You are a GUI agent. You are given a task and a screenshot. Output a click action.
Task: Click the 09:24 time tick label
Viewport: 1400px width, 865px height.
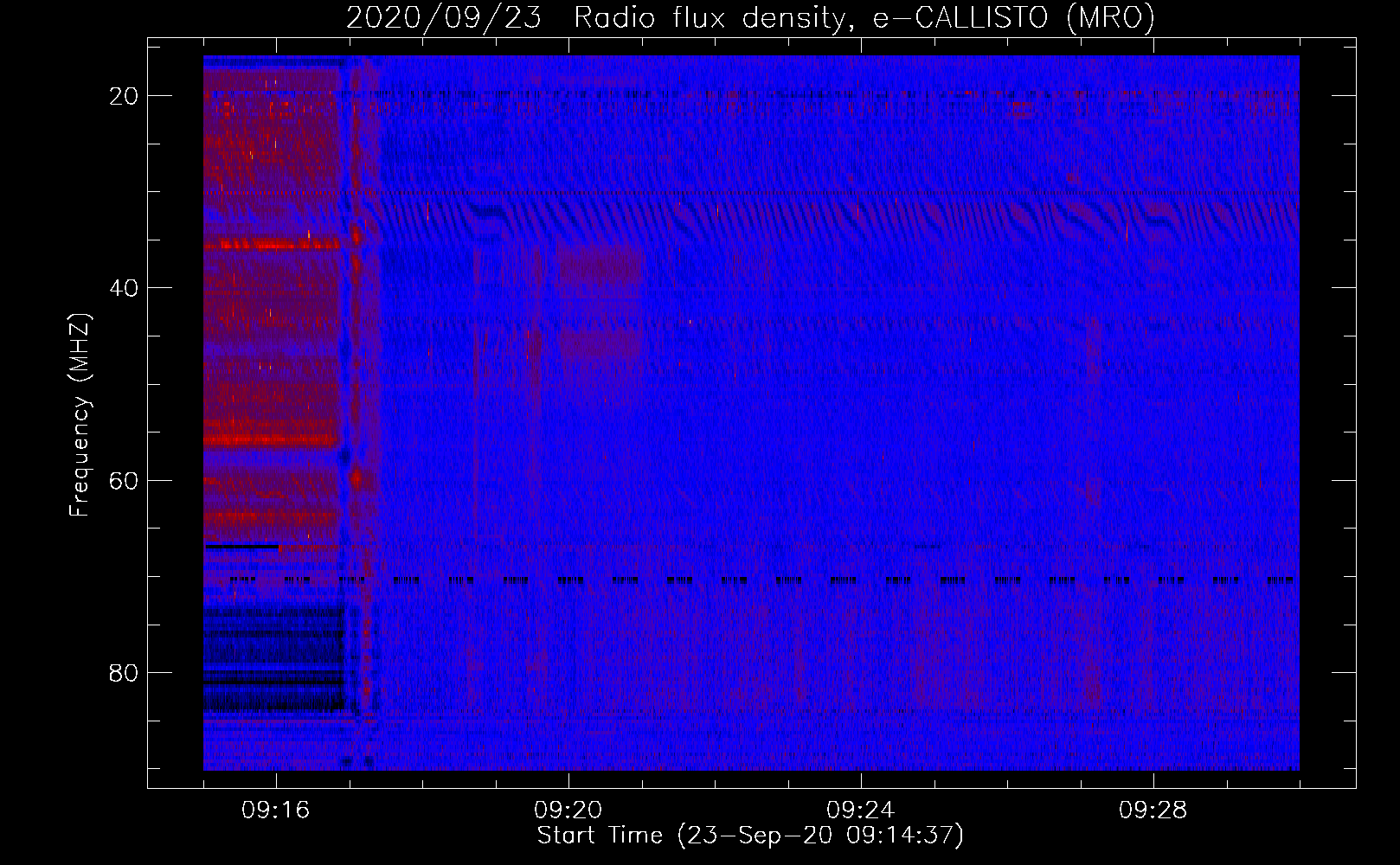(x=861, y=811)
